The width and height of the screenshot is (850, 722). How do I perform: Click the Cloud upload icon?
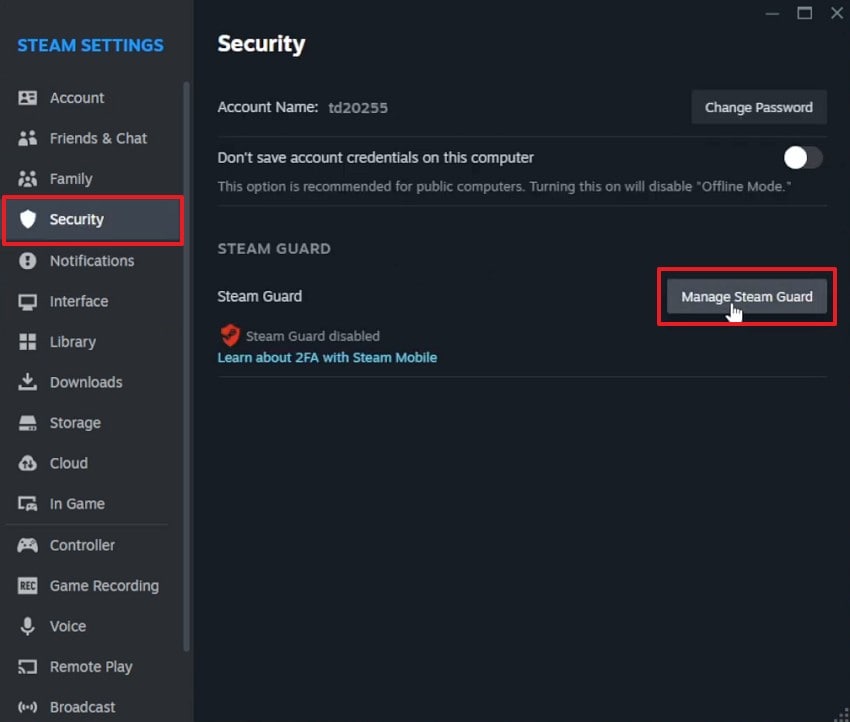click(28, 463)
